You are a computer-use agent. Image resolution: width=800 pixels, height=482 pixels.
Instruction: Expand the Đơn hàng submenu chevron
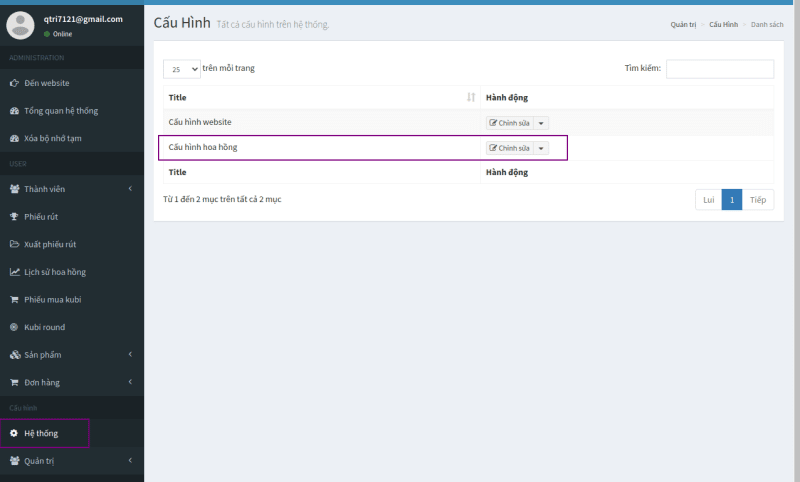(x=130, y=382)
